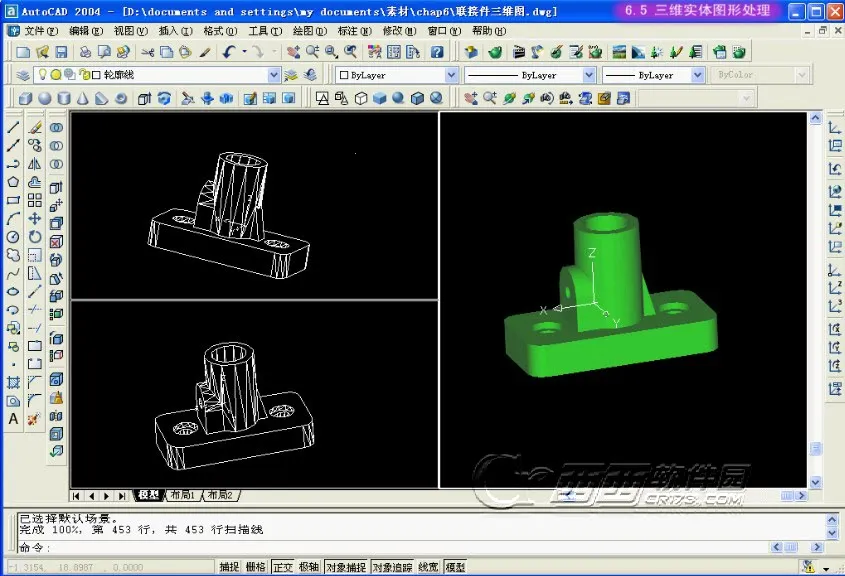
Task: Activate Pan Realtime
Action: (x=293, y=52)
